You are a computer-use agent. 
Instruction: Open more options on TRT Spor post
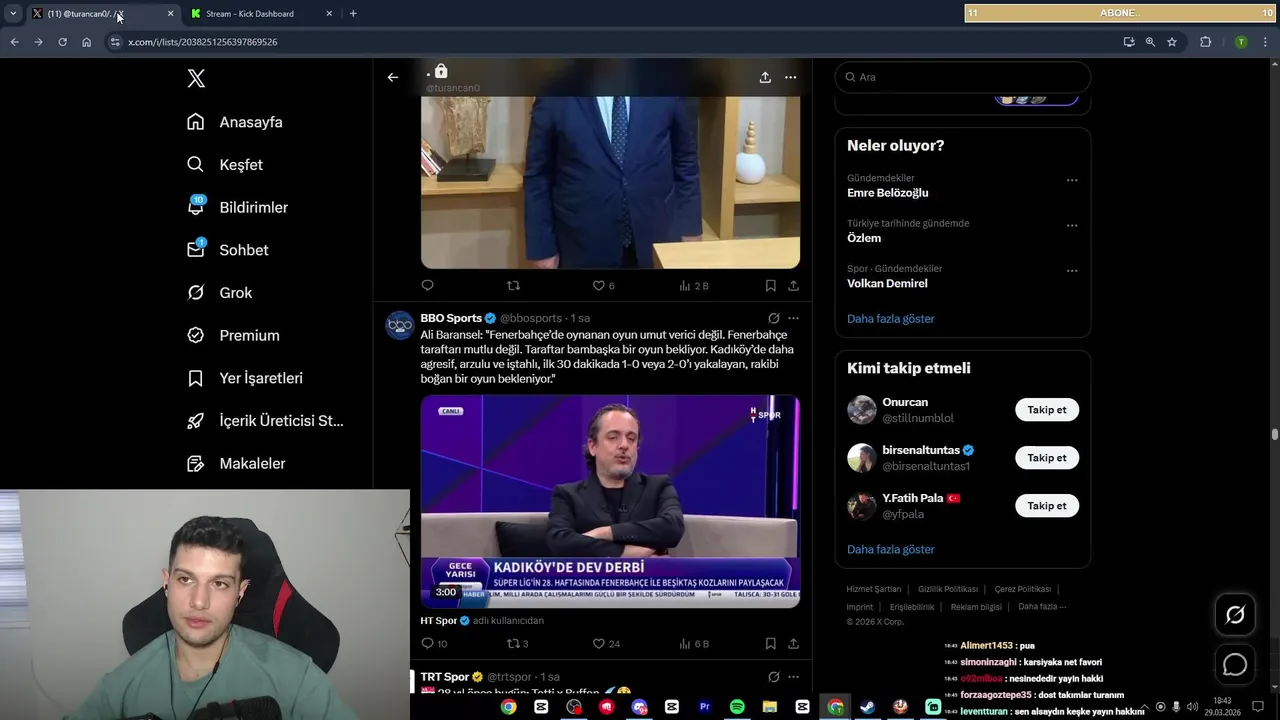point(793,677)
